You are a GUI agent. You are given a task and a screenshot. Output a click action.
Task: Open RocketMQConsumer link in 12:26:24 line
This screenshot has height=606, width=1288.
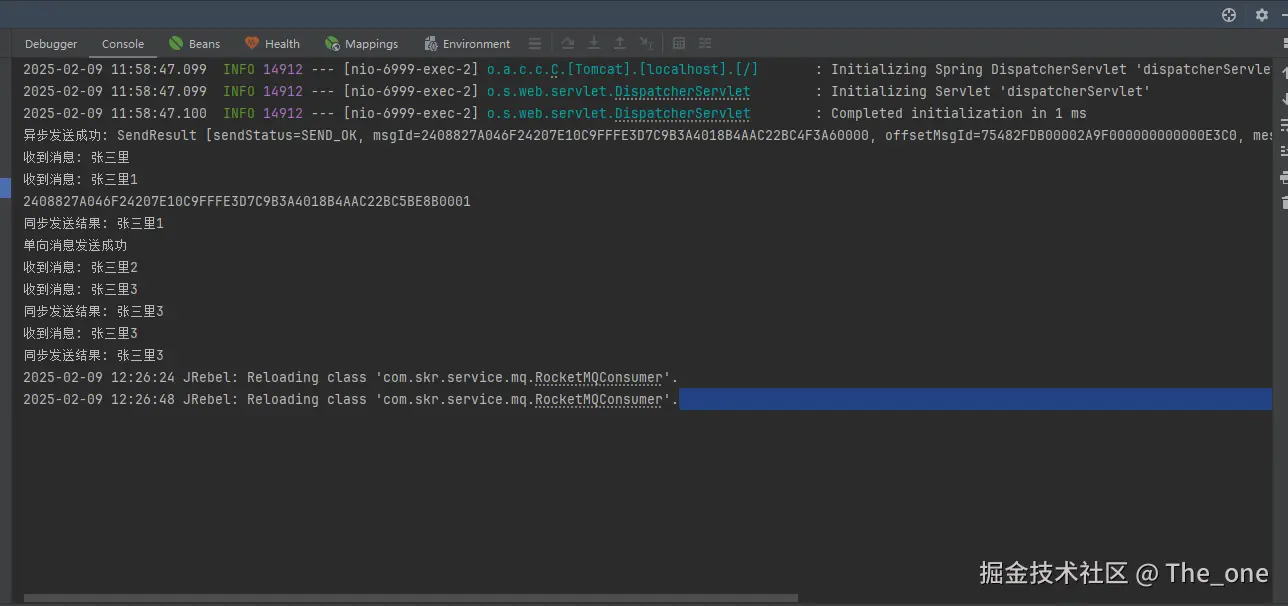[x=598, y=378]
